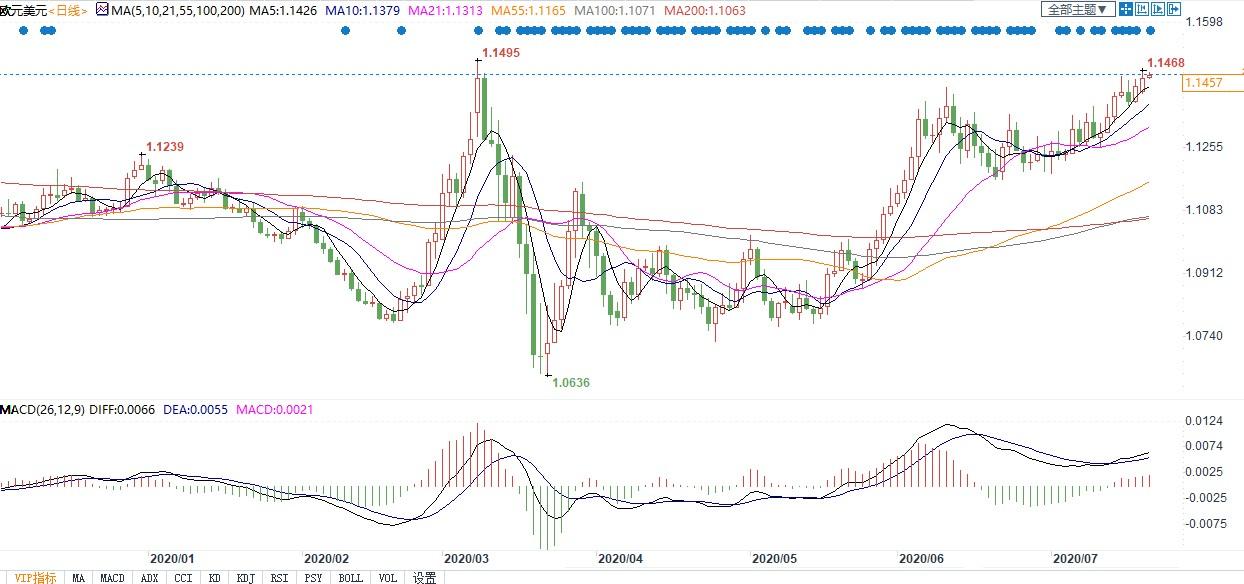Screen dimensions: 1244x584
Task: Click the 1.1495 high price marker
Action: coord(500,52)
